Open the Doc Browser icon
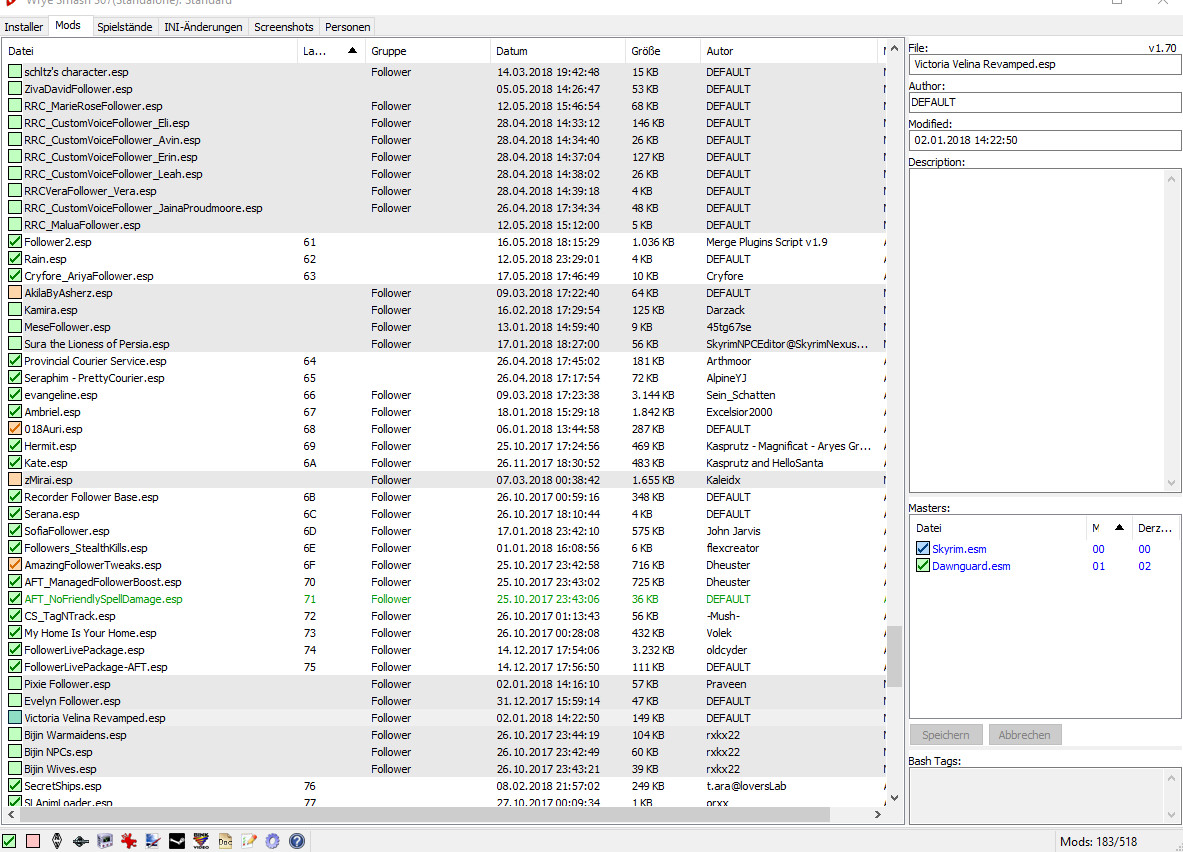 pos(226,841)
